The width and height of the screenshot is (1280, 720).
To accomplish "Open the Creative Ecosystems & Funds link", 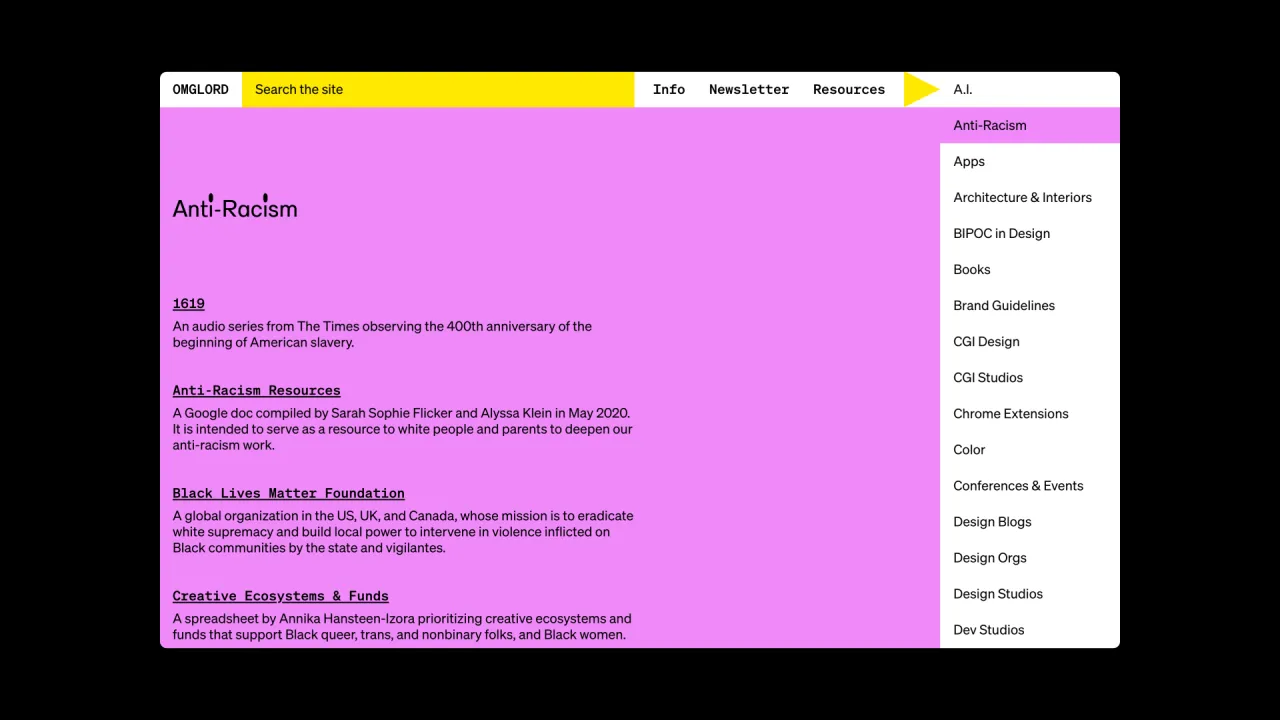I will [x=280, y=597].
